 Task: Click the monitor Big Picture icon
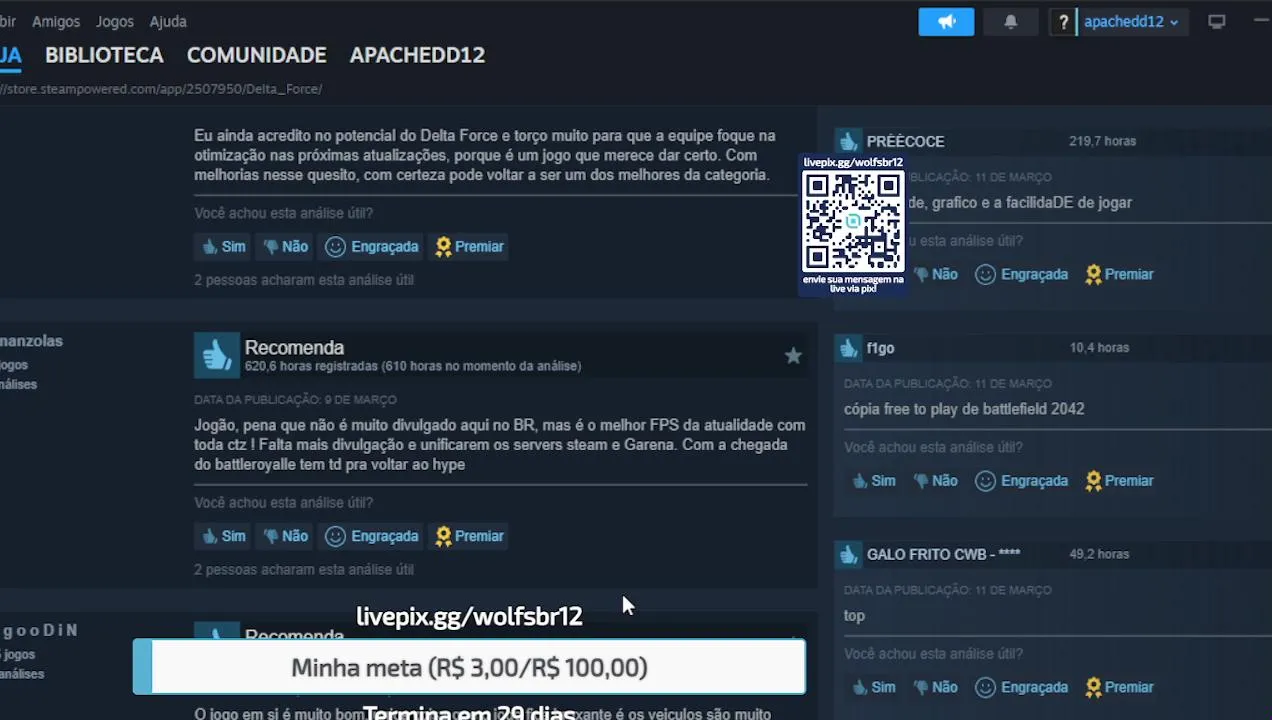click(1216, 21)
